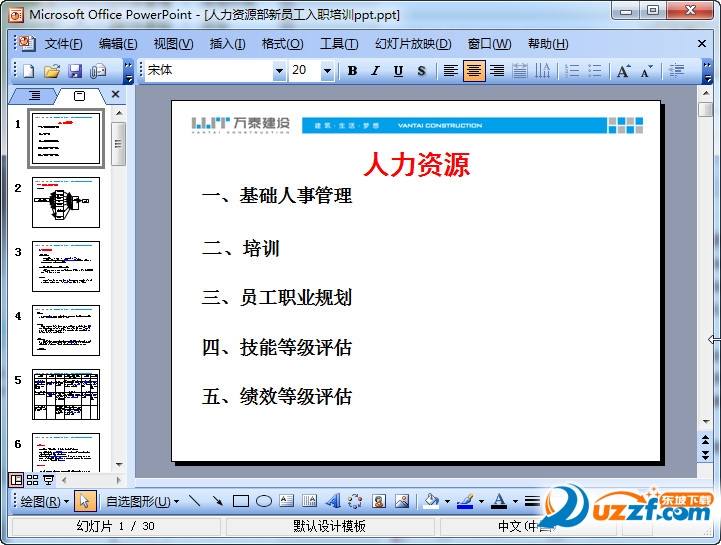Apply Font Color A button

[500, 501]
